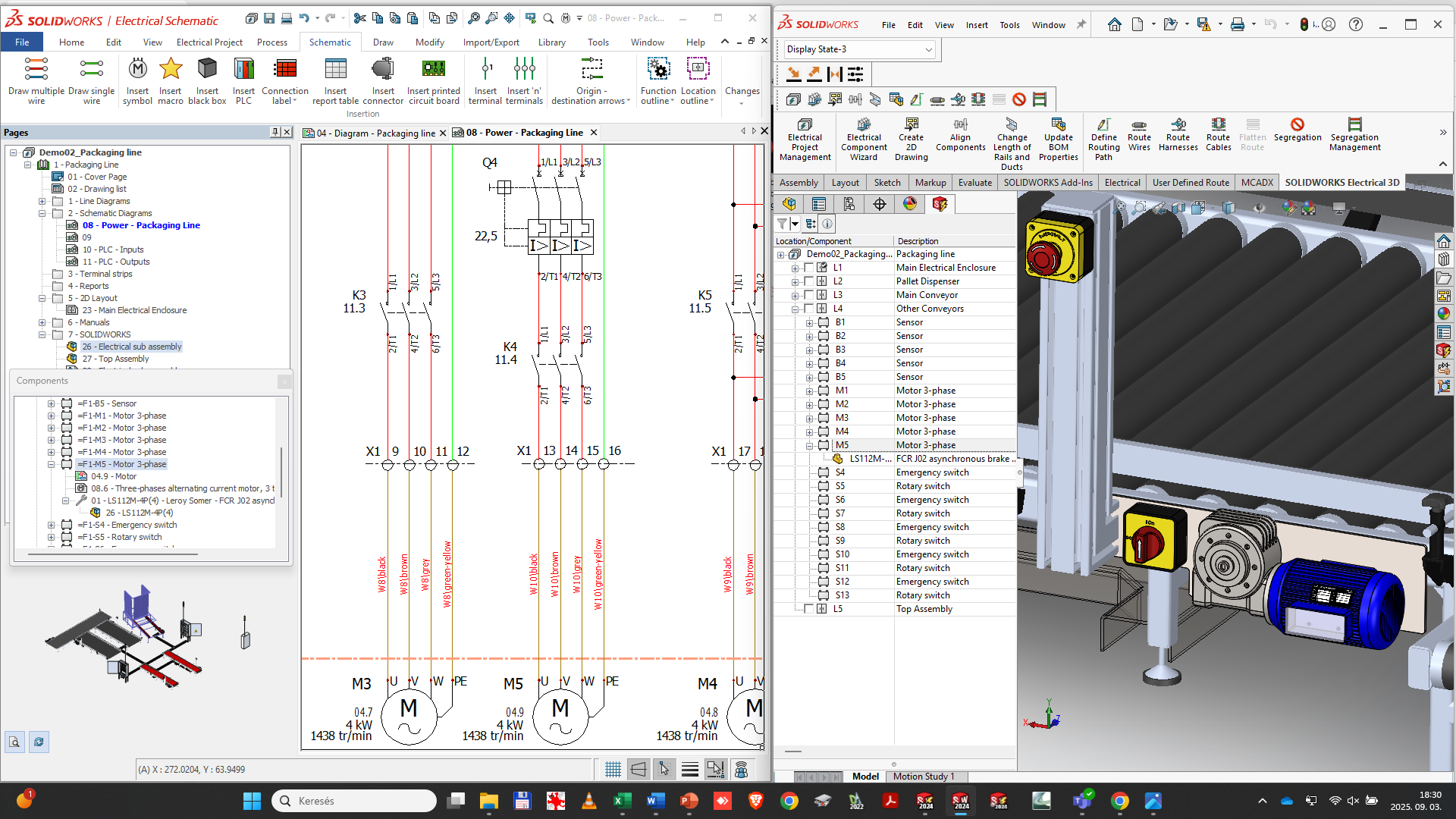Click Insert macro star icon
1456x819 pixels.
171,80
